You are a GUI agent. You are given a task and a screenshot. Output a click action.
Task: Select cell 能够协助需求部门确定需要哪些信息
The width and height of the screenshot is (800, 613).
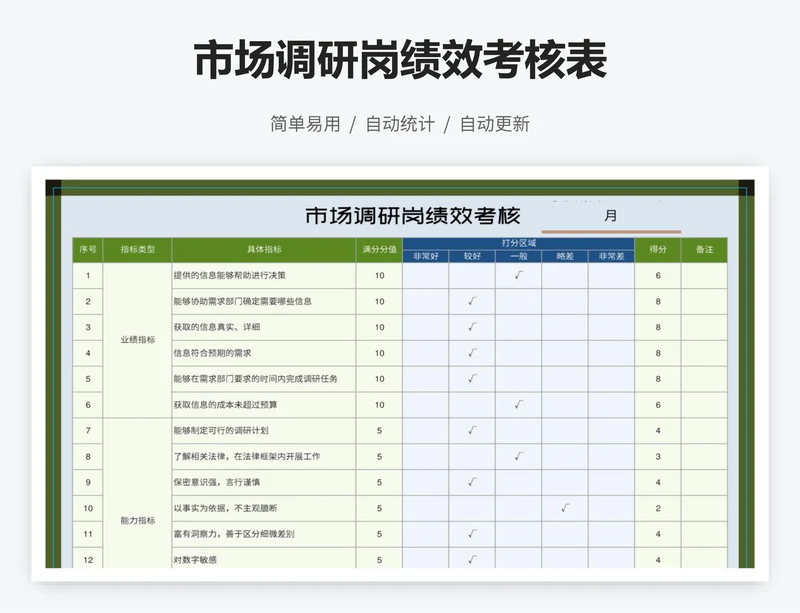pos(264,302)
